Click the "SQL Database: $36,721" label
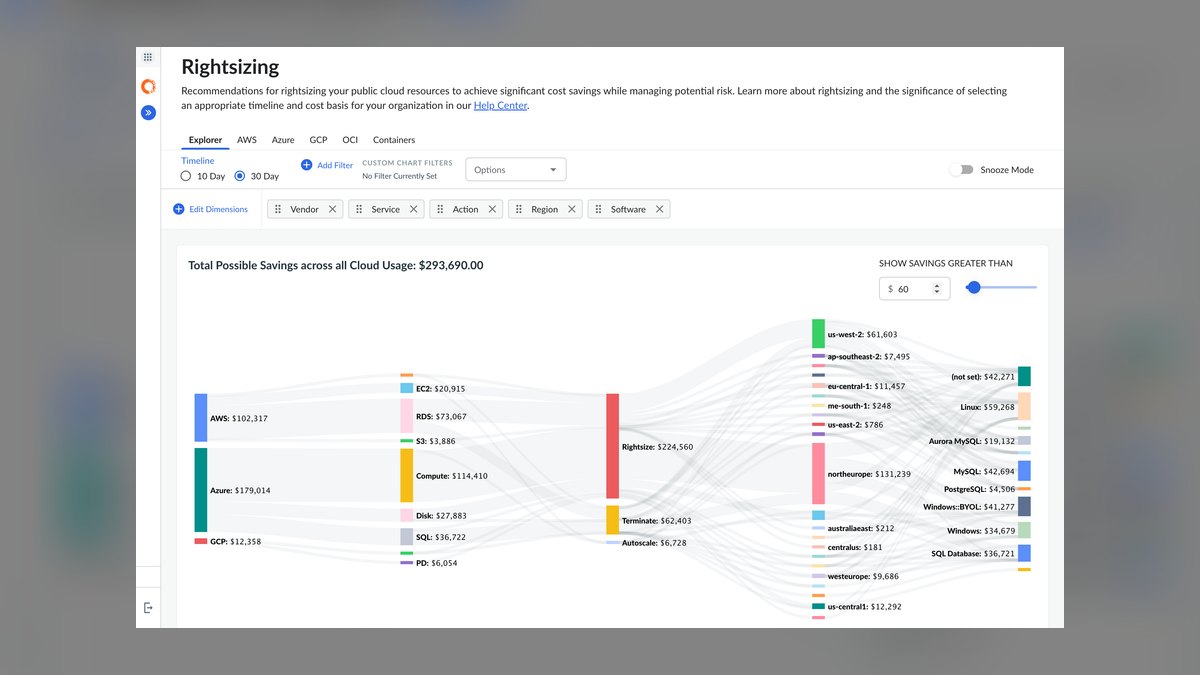 pyautogui.click(x=973, y=553)
